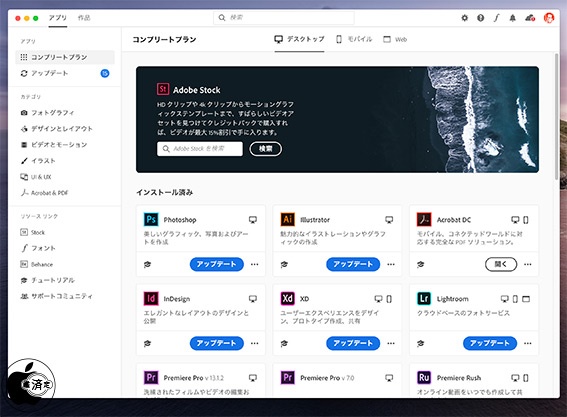This screenshot has width=567, height=417.
Task: Open tutorials icon on Acrobat DC card
Action: point(420,264)
